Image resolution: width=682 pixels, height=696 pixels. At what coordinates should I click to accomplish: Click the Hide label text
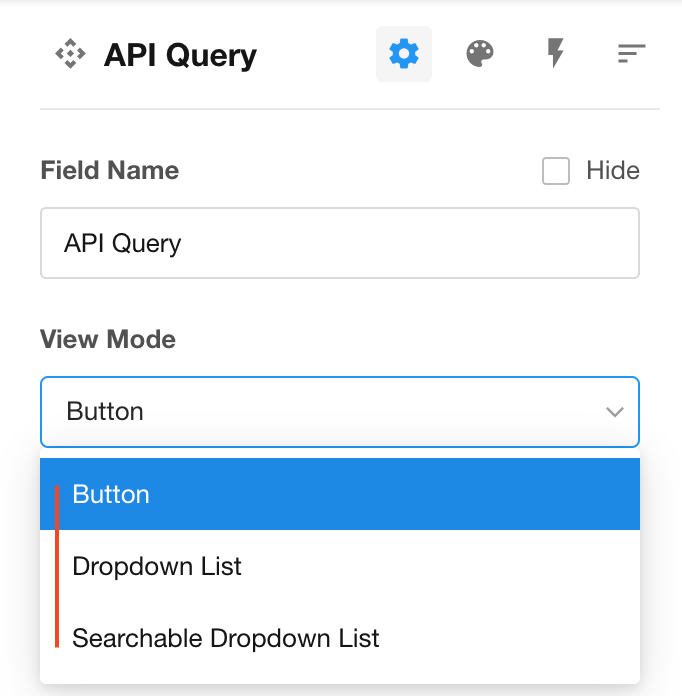pos(613,170)
